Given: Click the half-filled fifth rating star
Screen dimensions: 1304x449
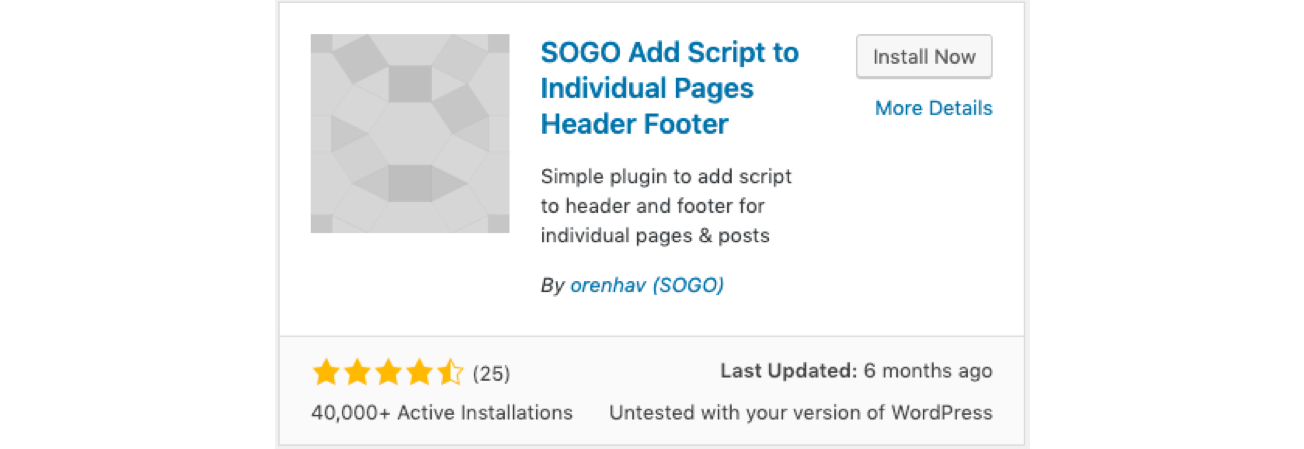Looking at the screenshot, I should 450,374.
